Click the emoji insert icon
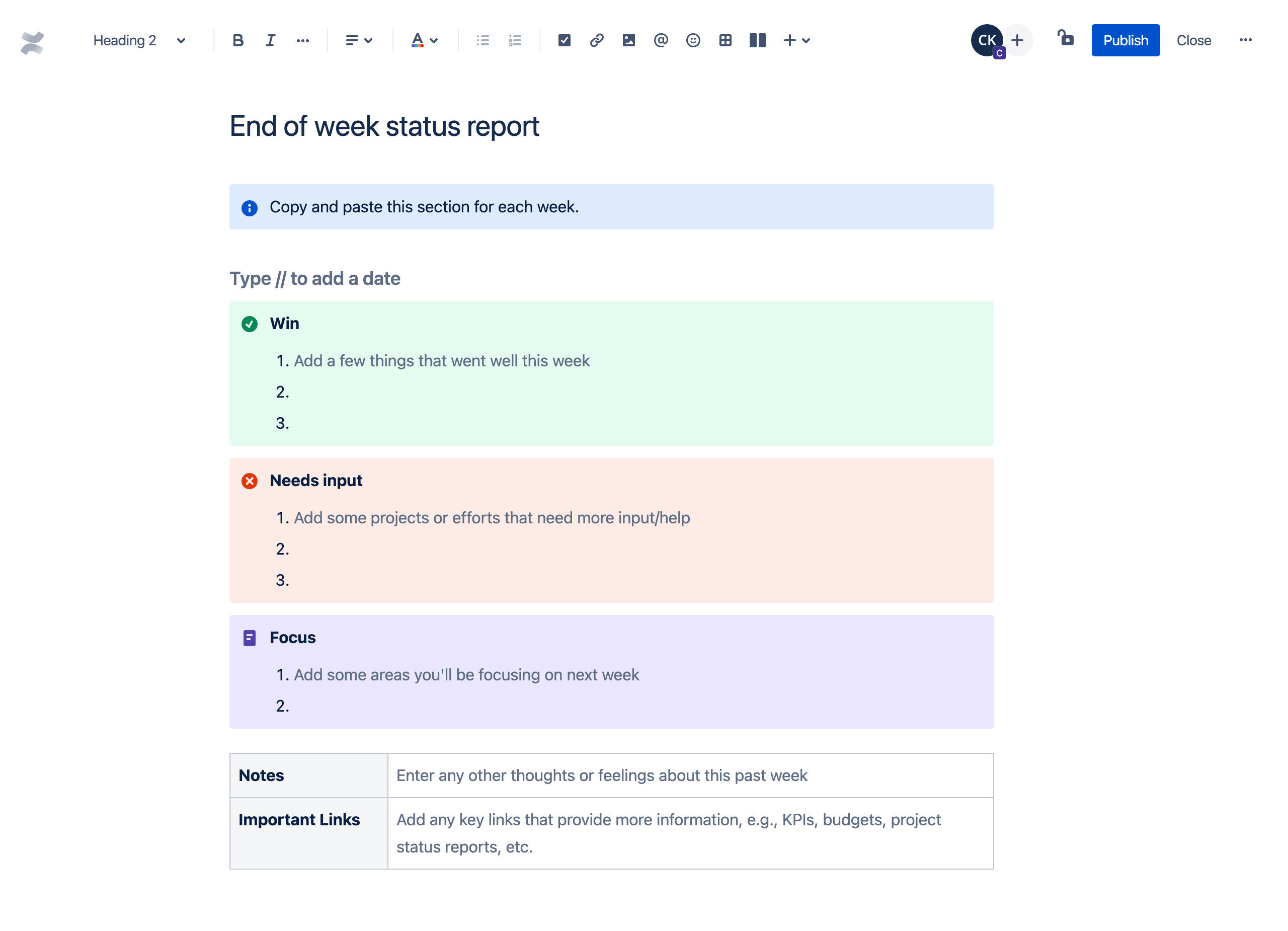The image size is (1288, 931). (x=693, y=40)
